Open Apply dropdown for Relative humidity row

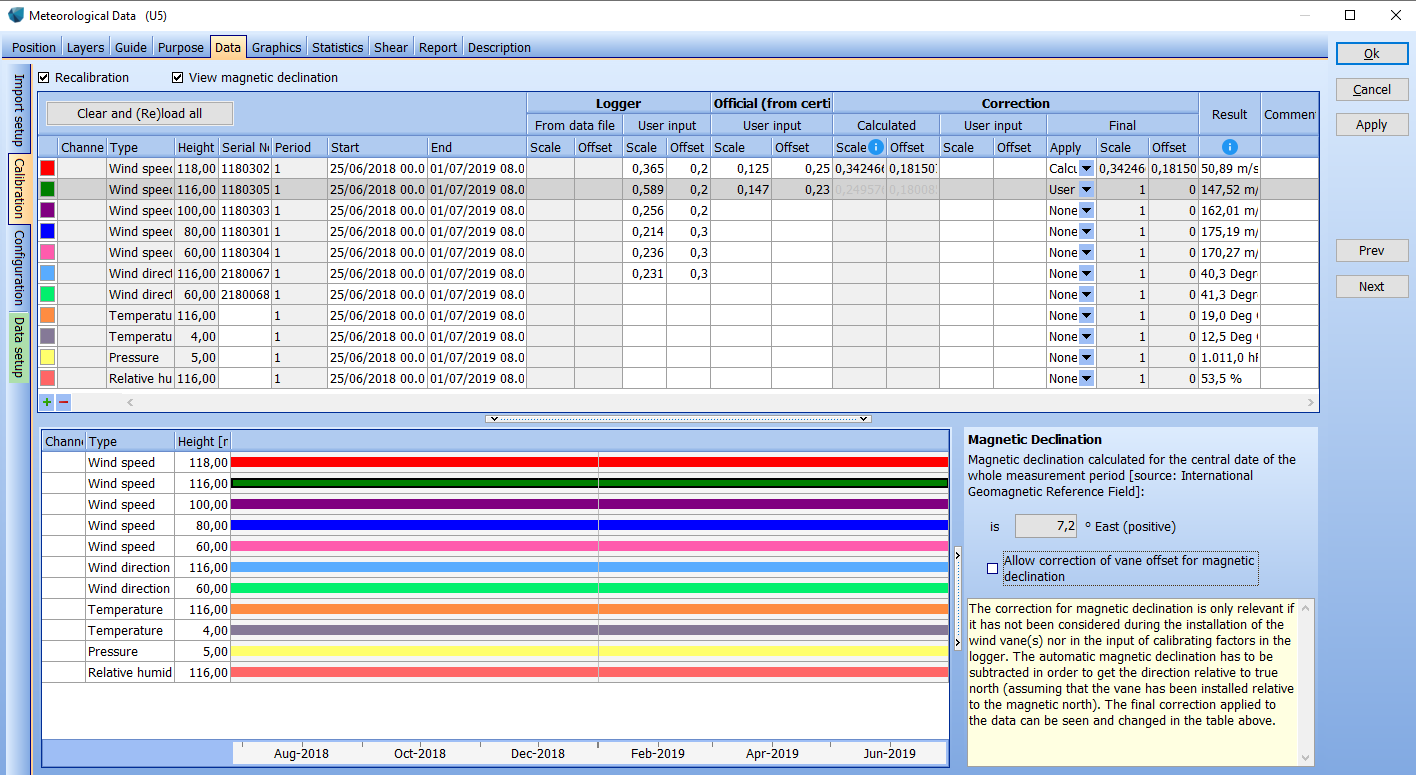[x=1086, y=379]
